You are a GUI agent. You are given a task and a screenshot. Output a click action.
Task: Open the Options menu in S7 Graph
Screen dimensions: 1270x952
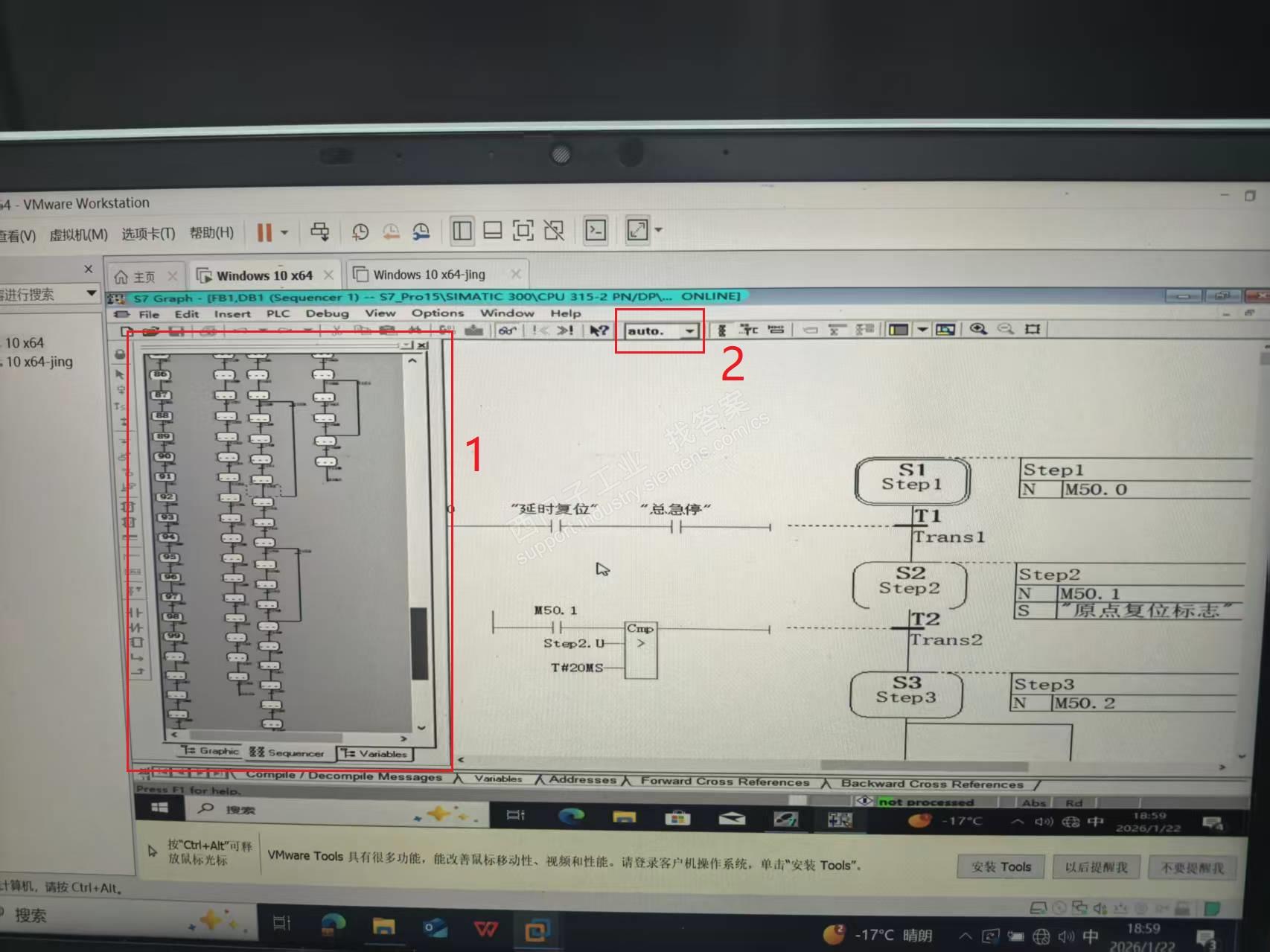click(438, 313)
